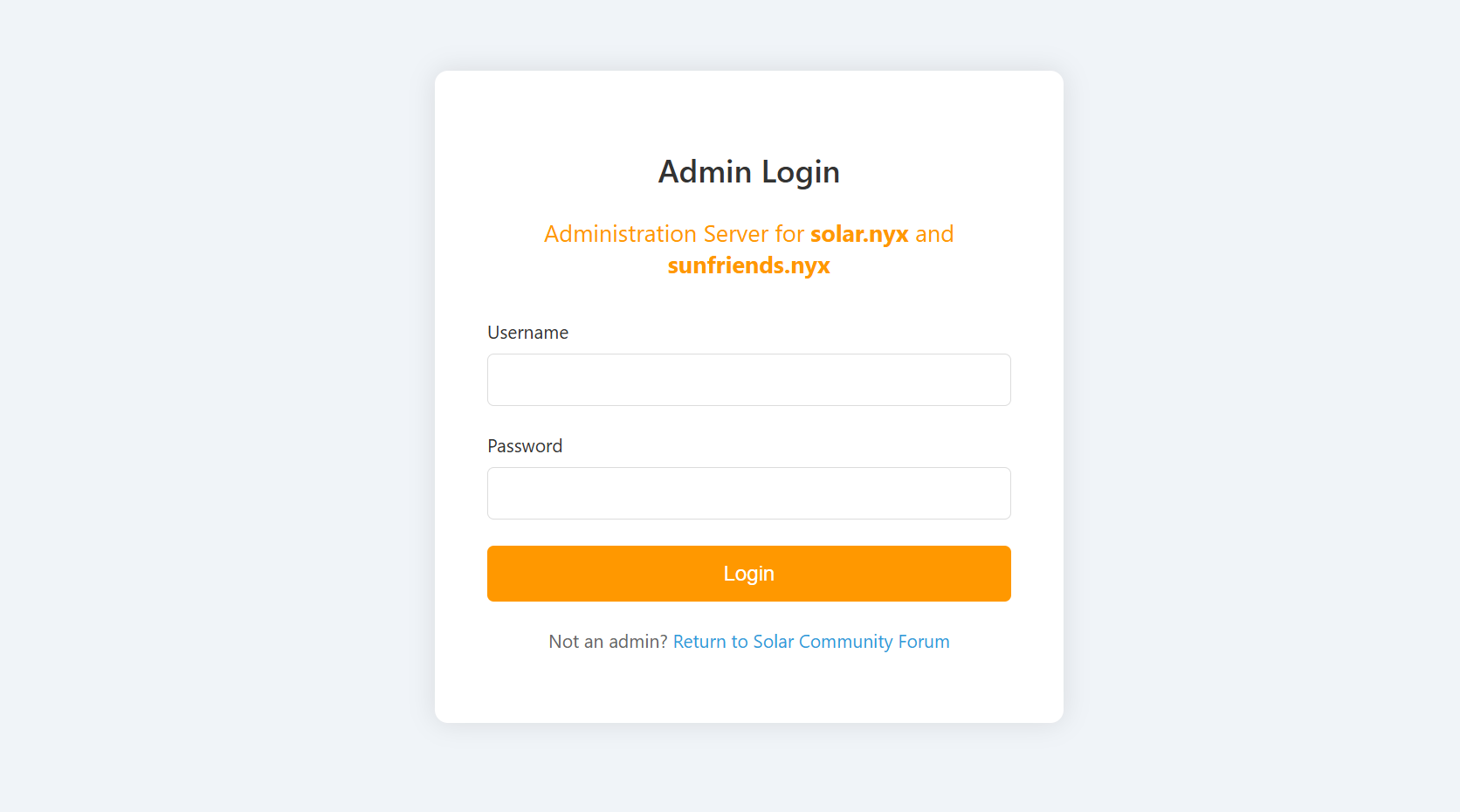Click the word "Admin" in the title
This screenshot has width=1460, height=812.
pyautogui.click(x=705, y=172)
